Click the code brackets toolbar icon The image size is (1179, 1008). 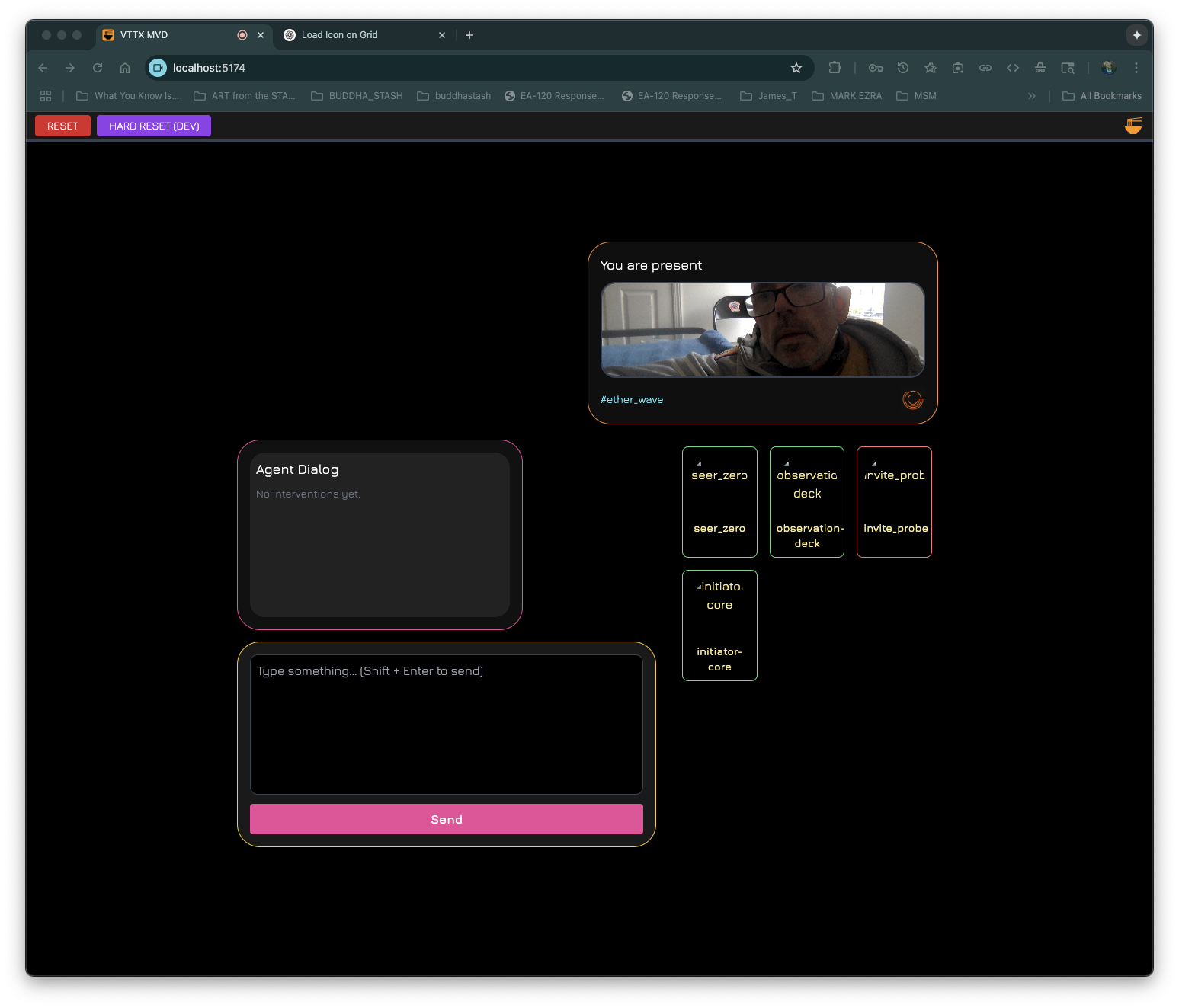1013,68
